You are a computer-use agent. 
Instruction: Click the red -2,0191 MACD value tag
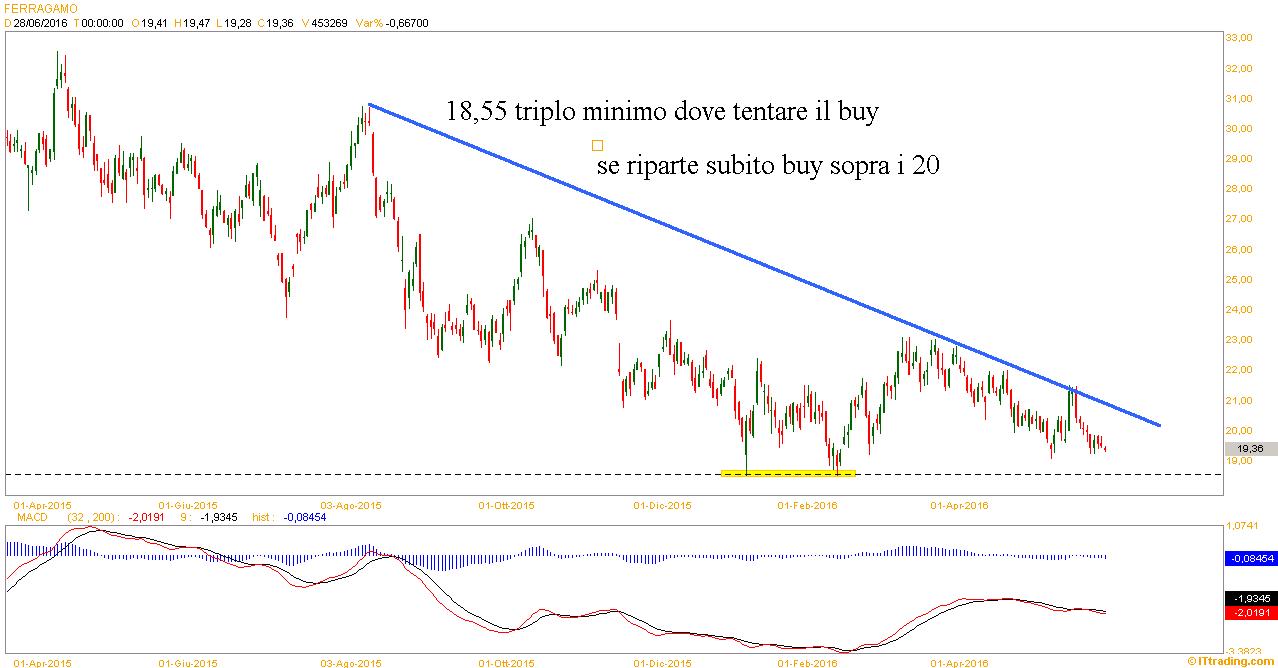tap(1250, 612)
